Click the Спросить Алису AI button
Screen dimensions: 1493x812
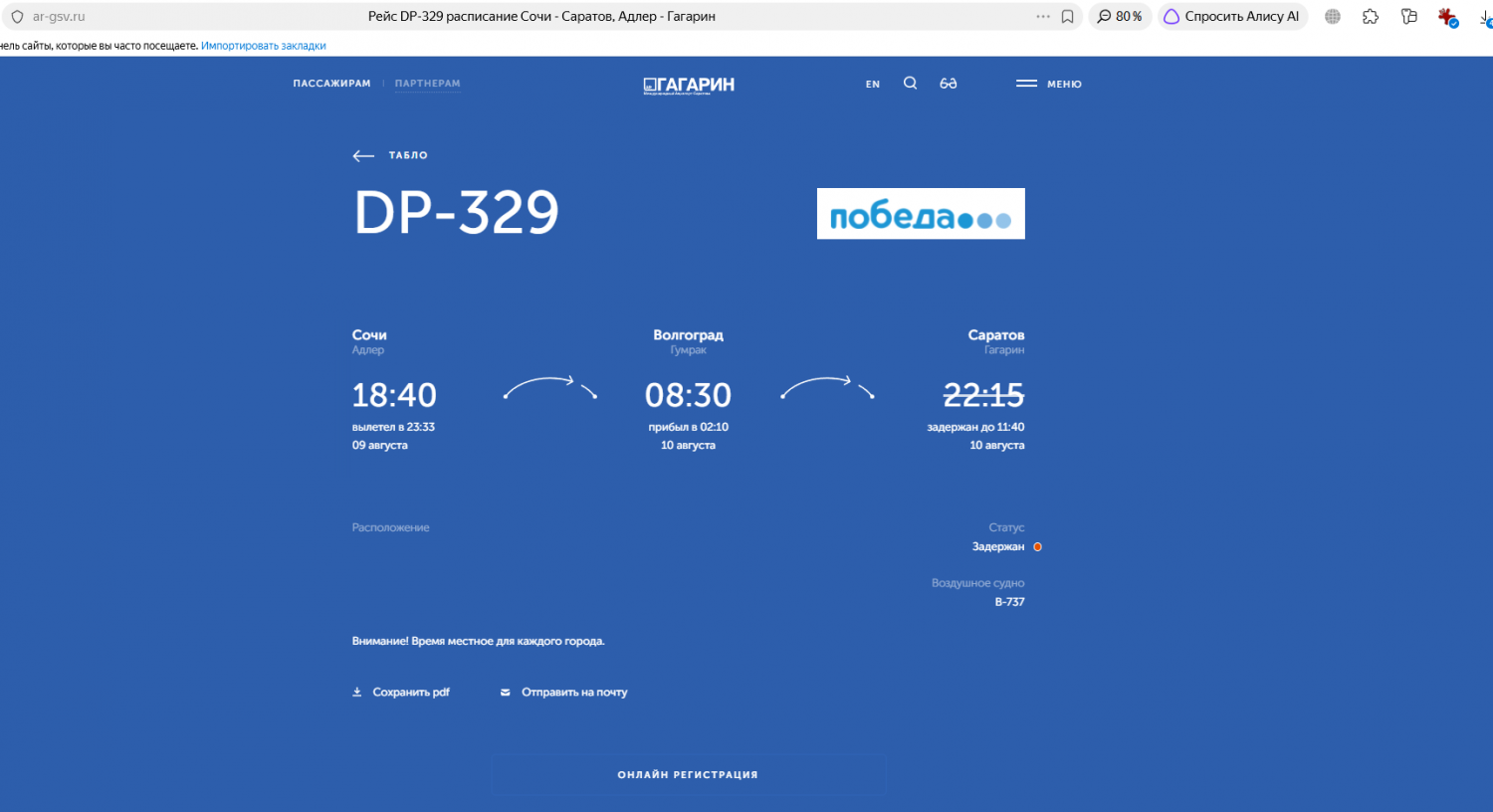click(x=1232, y=17)
